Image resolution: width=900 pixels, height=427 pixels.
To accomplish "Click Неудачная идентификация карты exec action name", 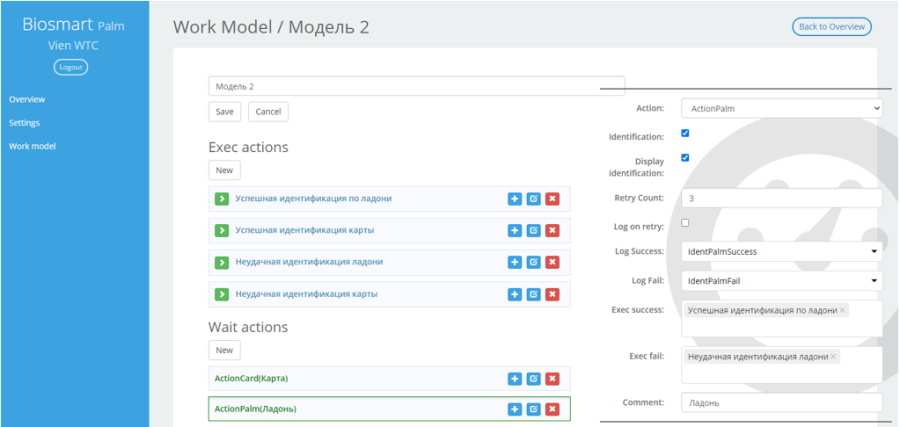I will pos(307,294).
